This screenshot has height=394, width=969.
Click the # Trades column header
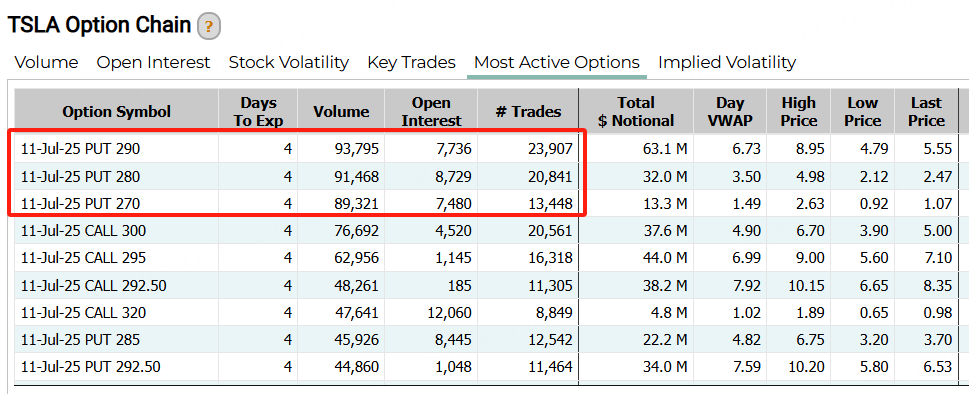528,111
